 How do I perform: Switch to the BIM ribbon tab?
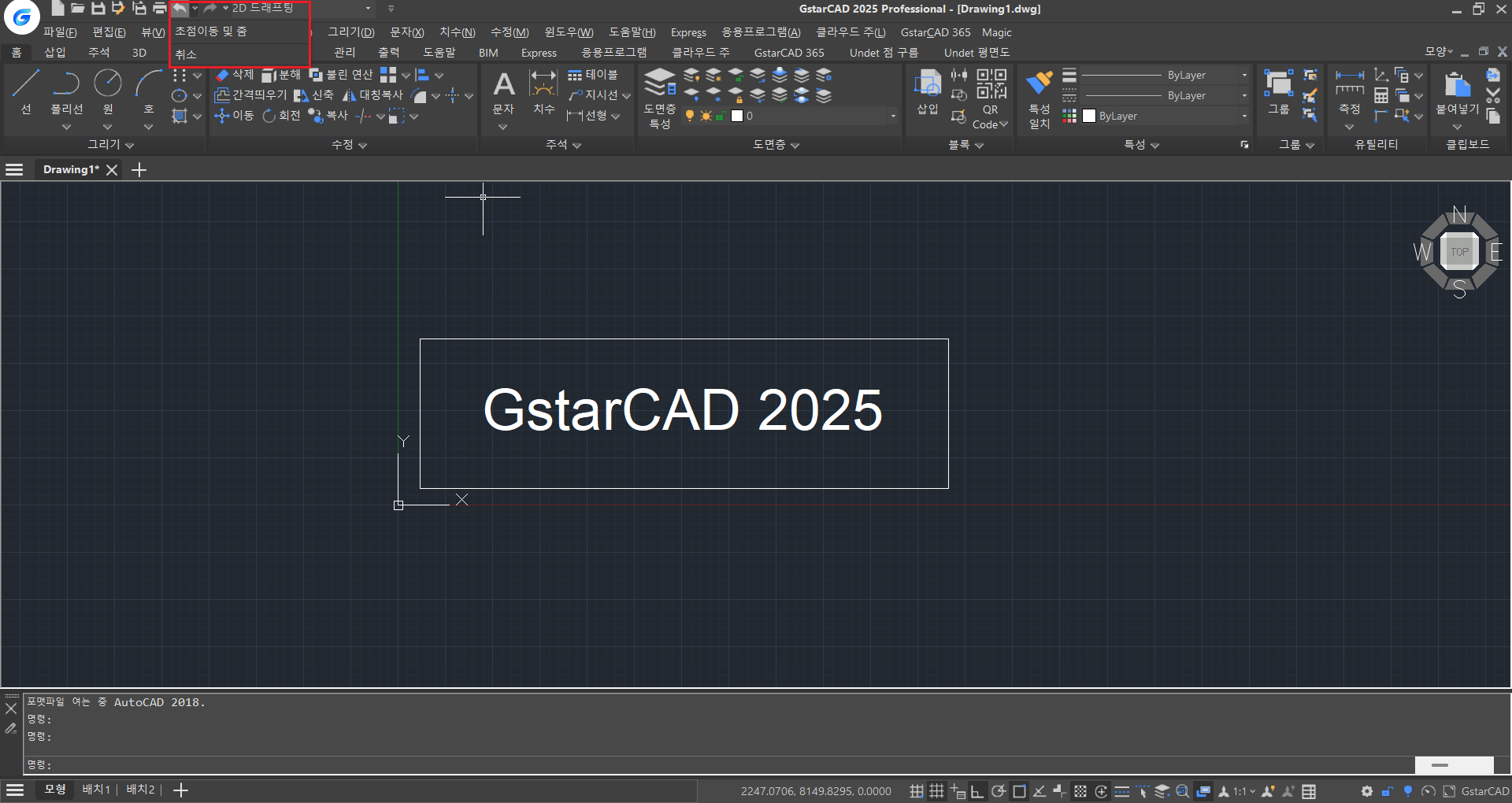click(x=488, y=53)
